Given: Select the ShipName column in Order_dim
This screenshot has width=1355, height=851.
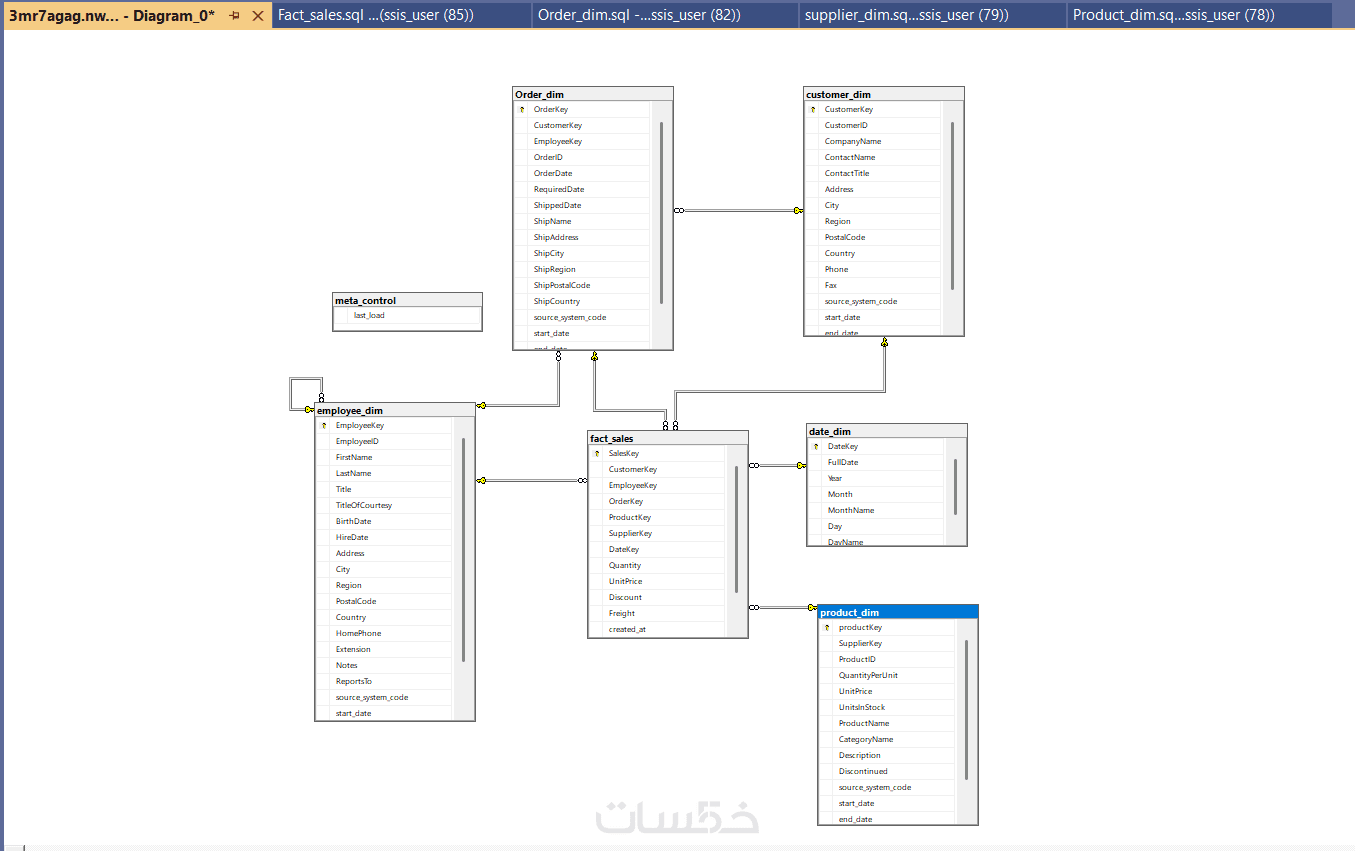Looking at the screenshot, I should [x=582, y=221].
